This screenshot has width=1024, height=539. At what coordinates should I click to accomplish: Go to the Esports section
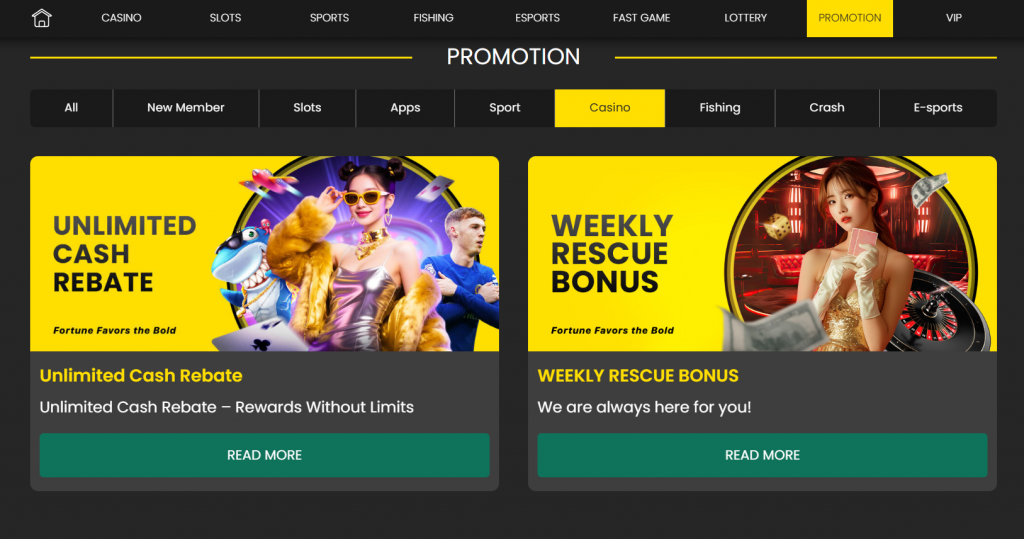coord(537,18)
